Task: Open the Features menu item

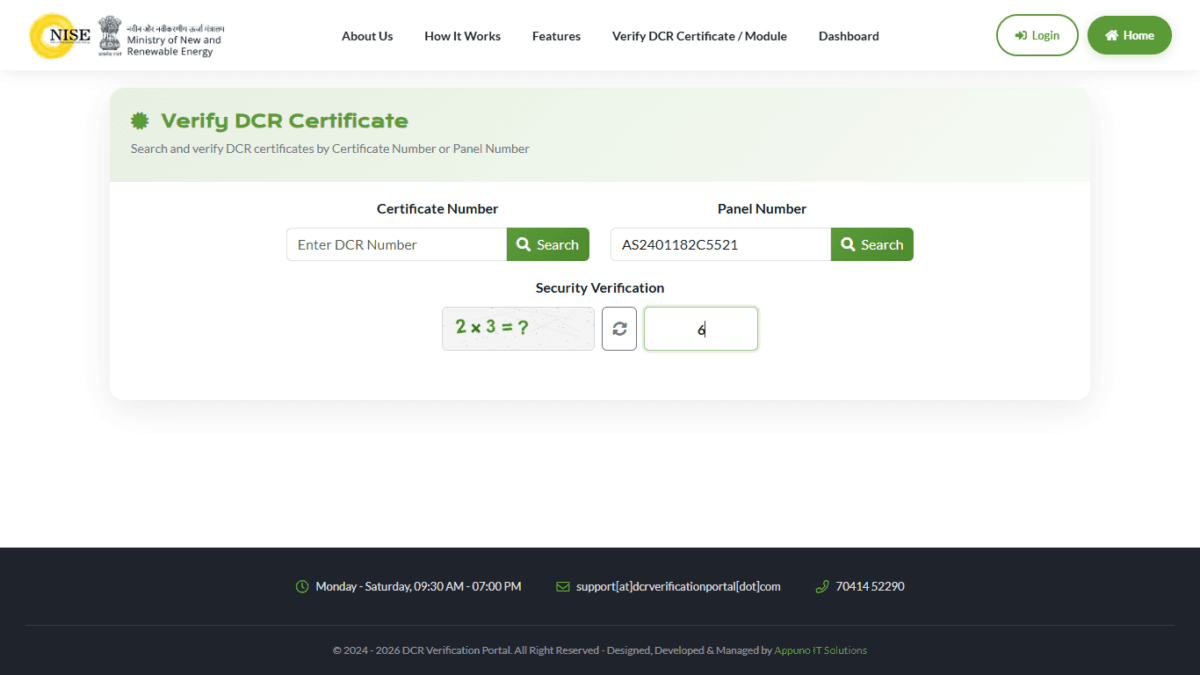Action: pyautogui.click(x=556, y=36)
